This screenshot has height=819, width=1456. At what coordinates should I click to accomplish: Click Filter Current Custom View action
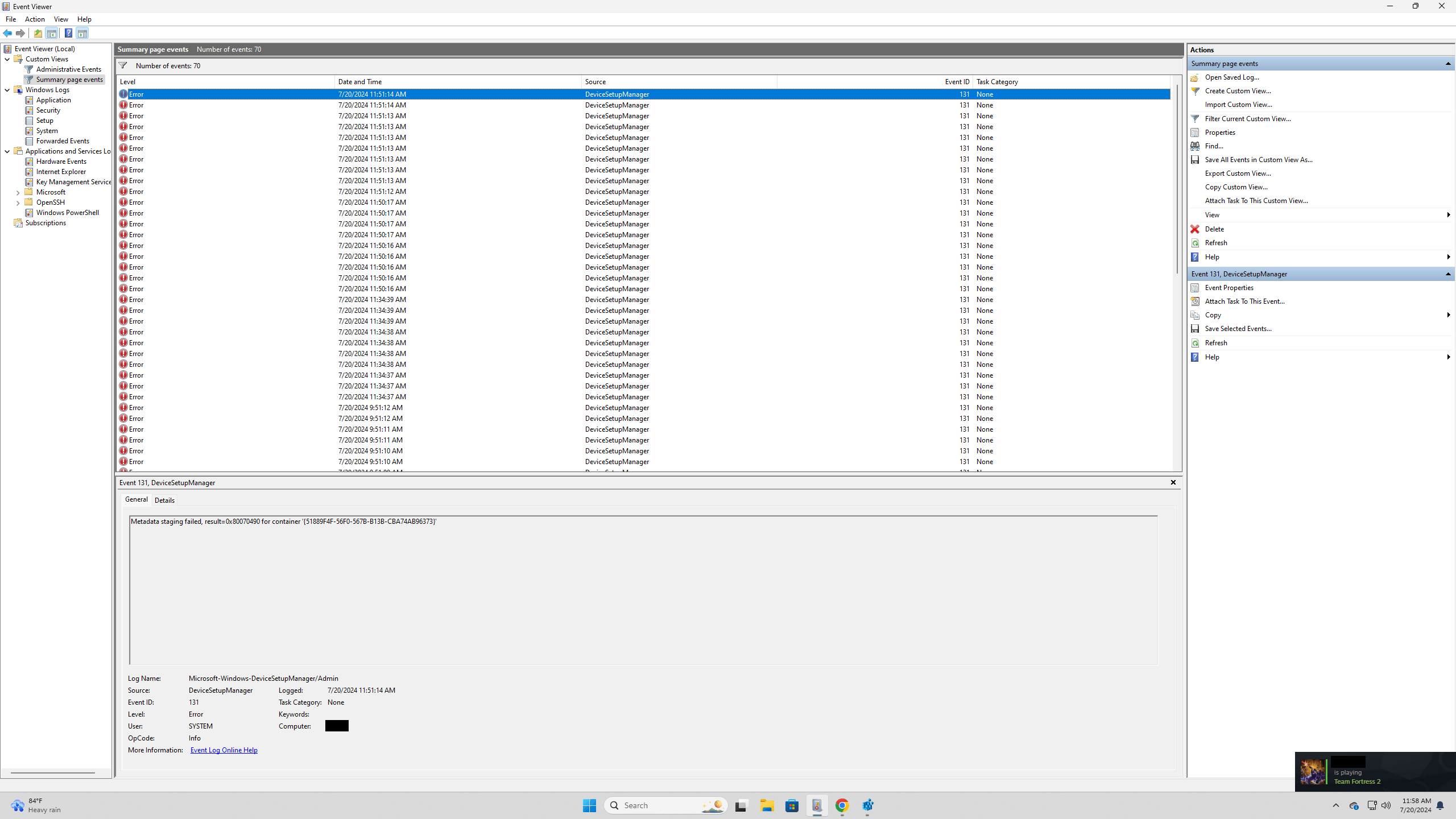[x=1247, y=119]
